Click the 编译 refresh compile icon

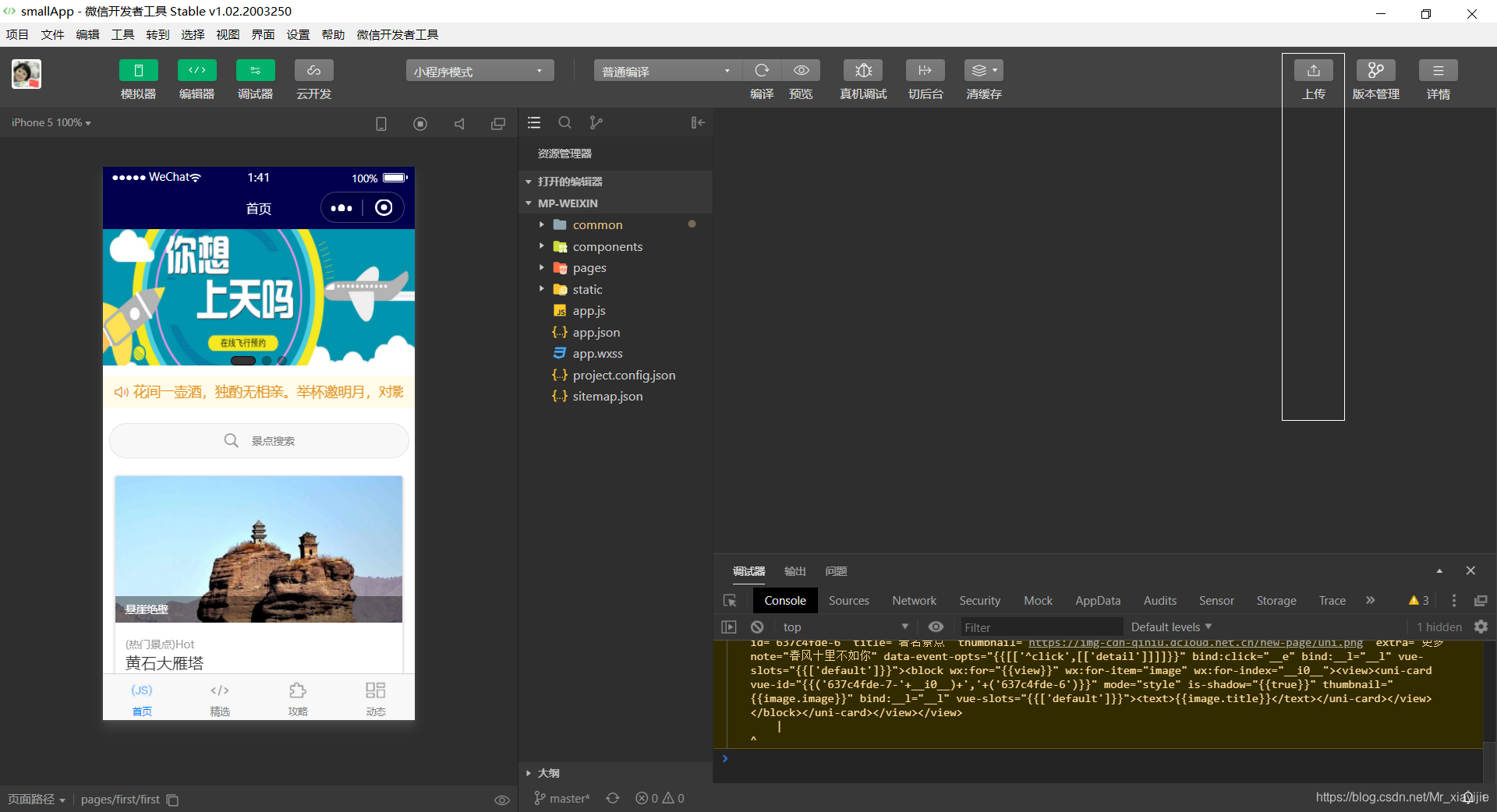(x=762, y=71)
